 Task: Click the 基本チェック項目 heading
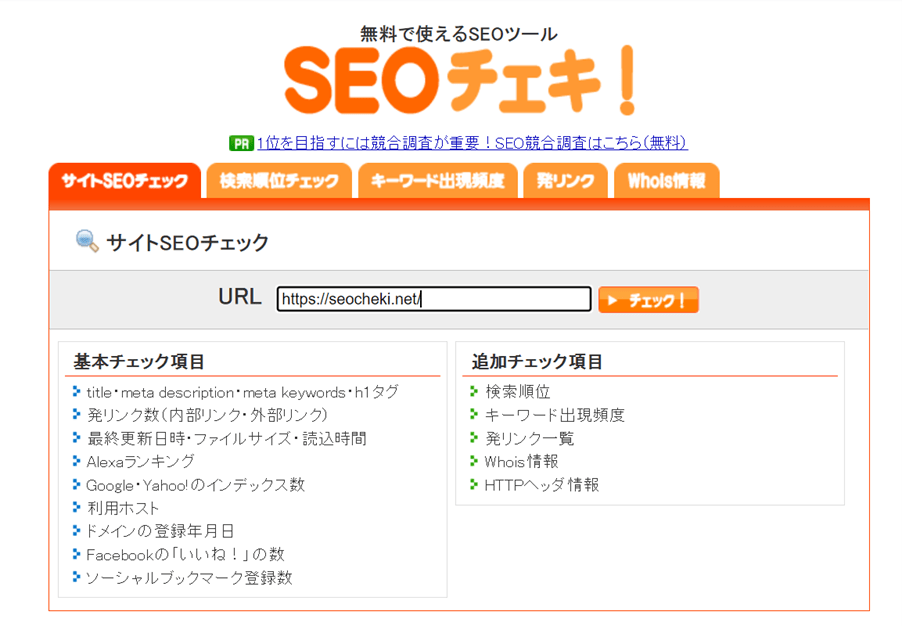tap(139, 361)
